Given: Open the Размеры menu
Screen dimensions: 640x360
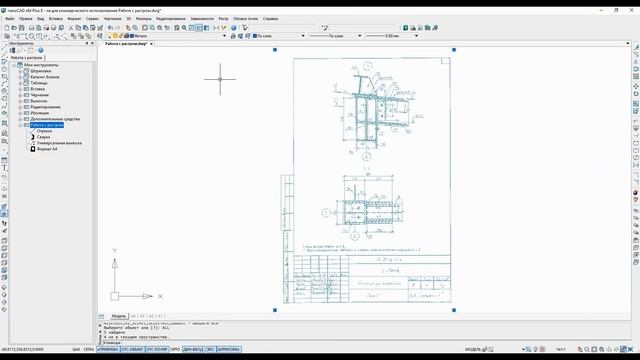Looking at the screenshot, I should 143,19.
